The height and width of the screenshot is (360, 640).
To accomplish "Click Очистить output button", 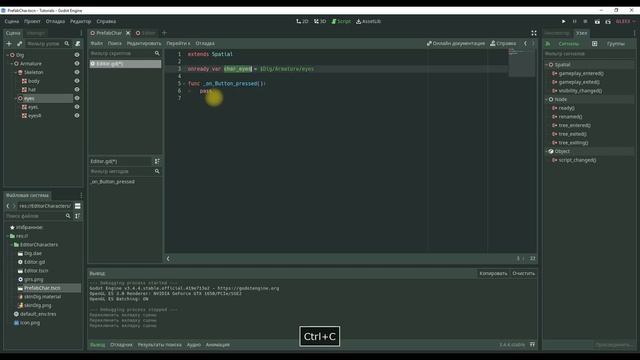I will 523,273.
